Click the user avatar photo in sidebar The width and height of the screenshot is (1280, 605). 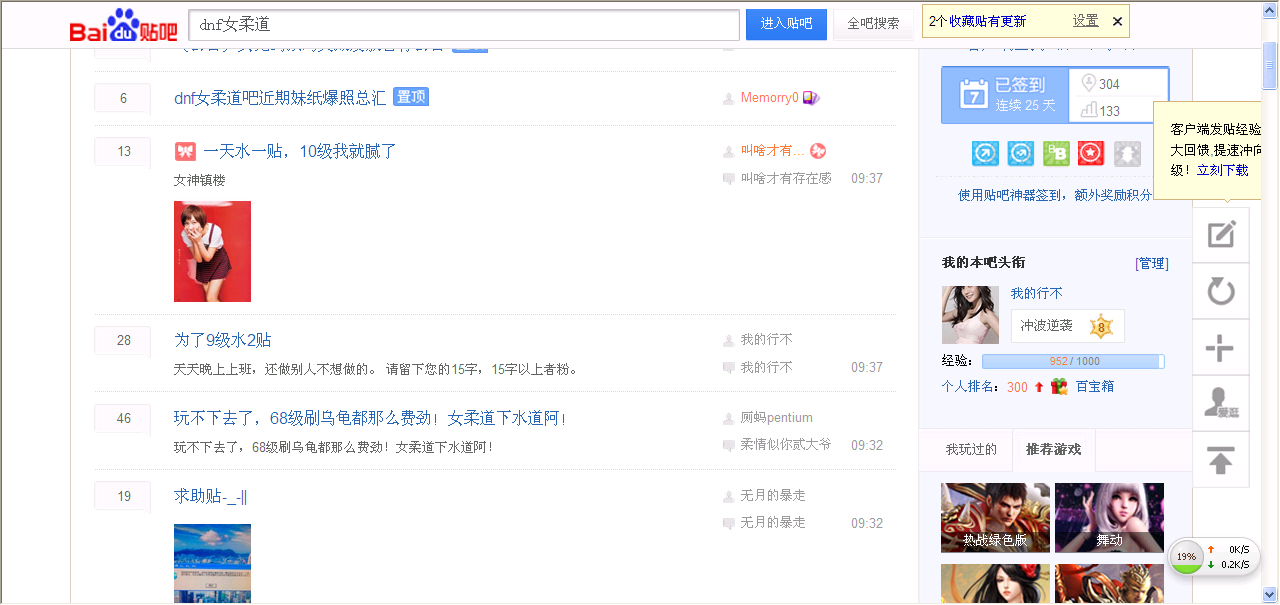coord(970,315)
